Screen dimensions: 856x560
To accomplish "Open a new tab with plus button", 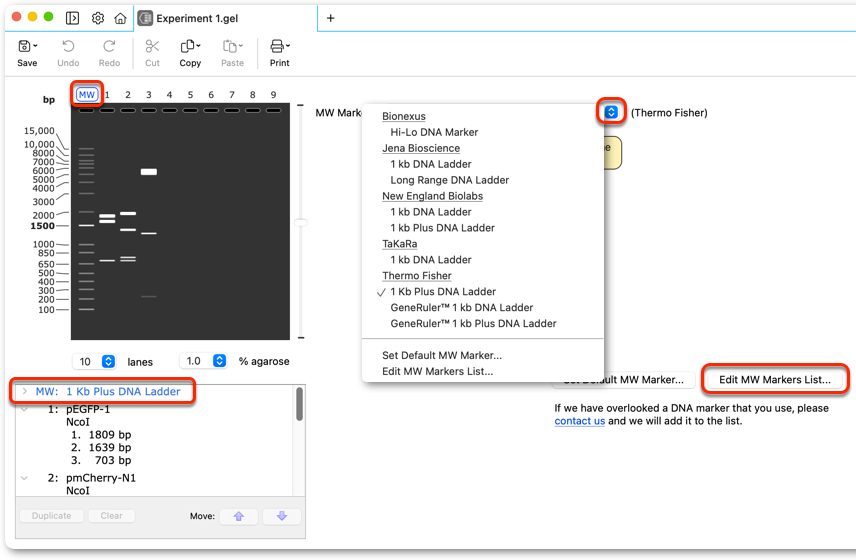I will tap(330, 18).
